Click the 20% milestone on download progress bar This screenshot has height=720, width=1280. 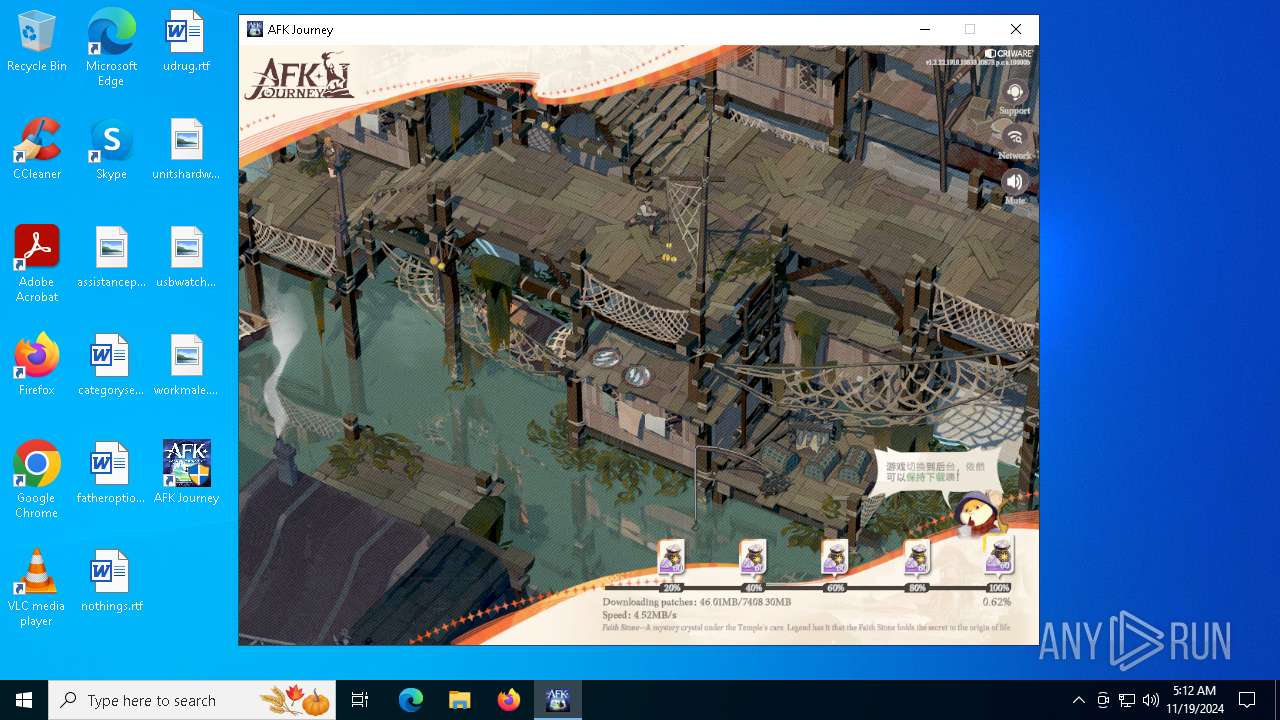tap(672, 588)
